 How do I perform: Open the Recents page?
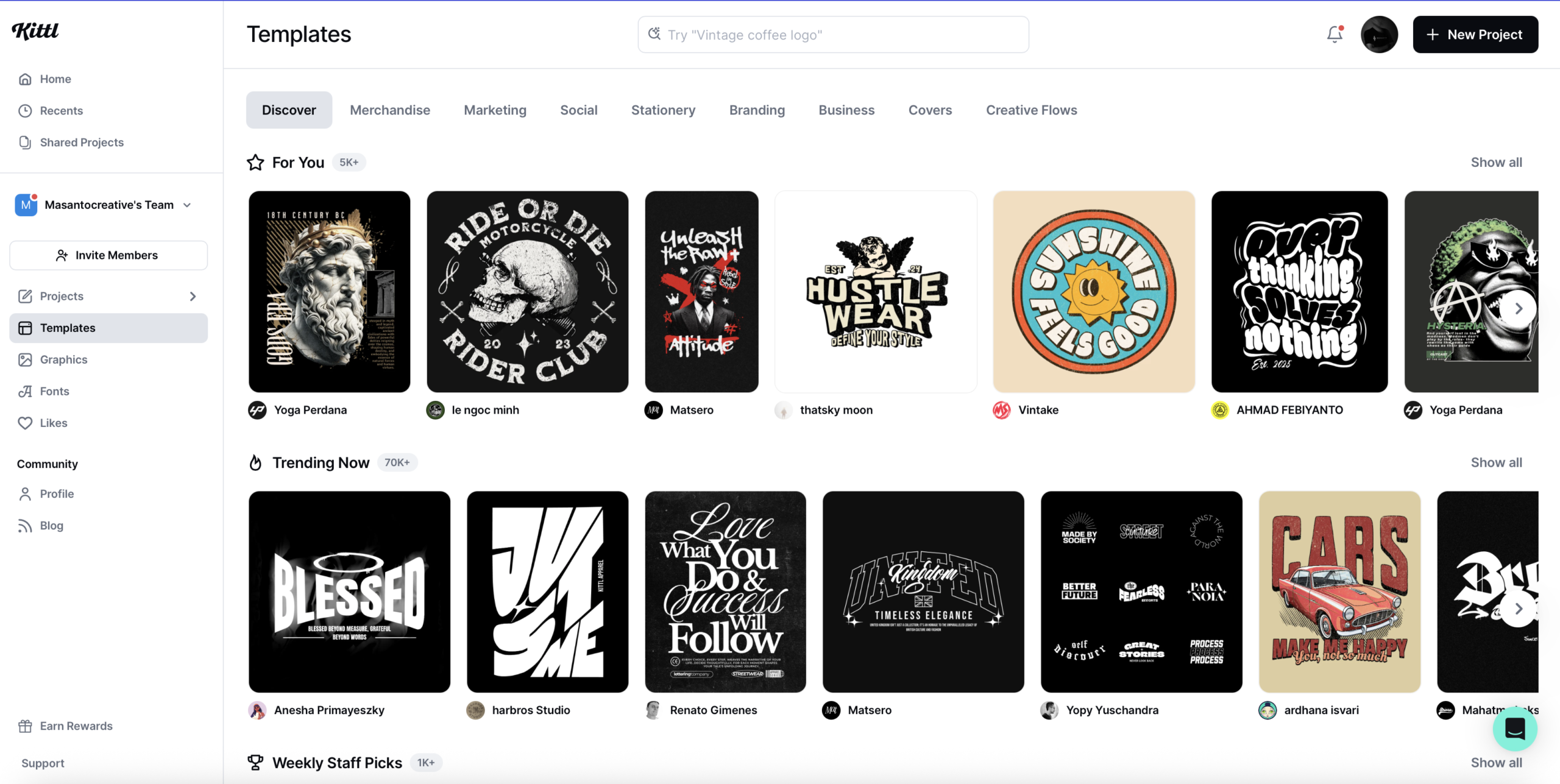tap(61, 110)
